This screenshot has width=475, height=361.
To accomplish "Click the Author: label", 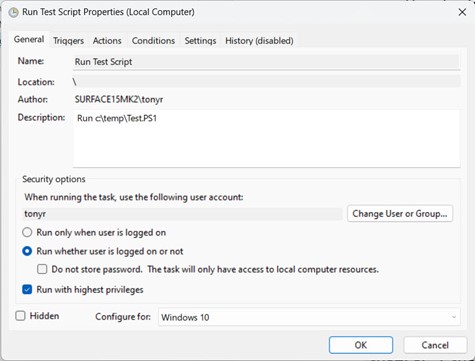I will point(32,99).
